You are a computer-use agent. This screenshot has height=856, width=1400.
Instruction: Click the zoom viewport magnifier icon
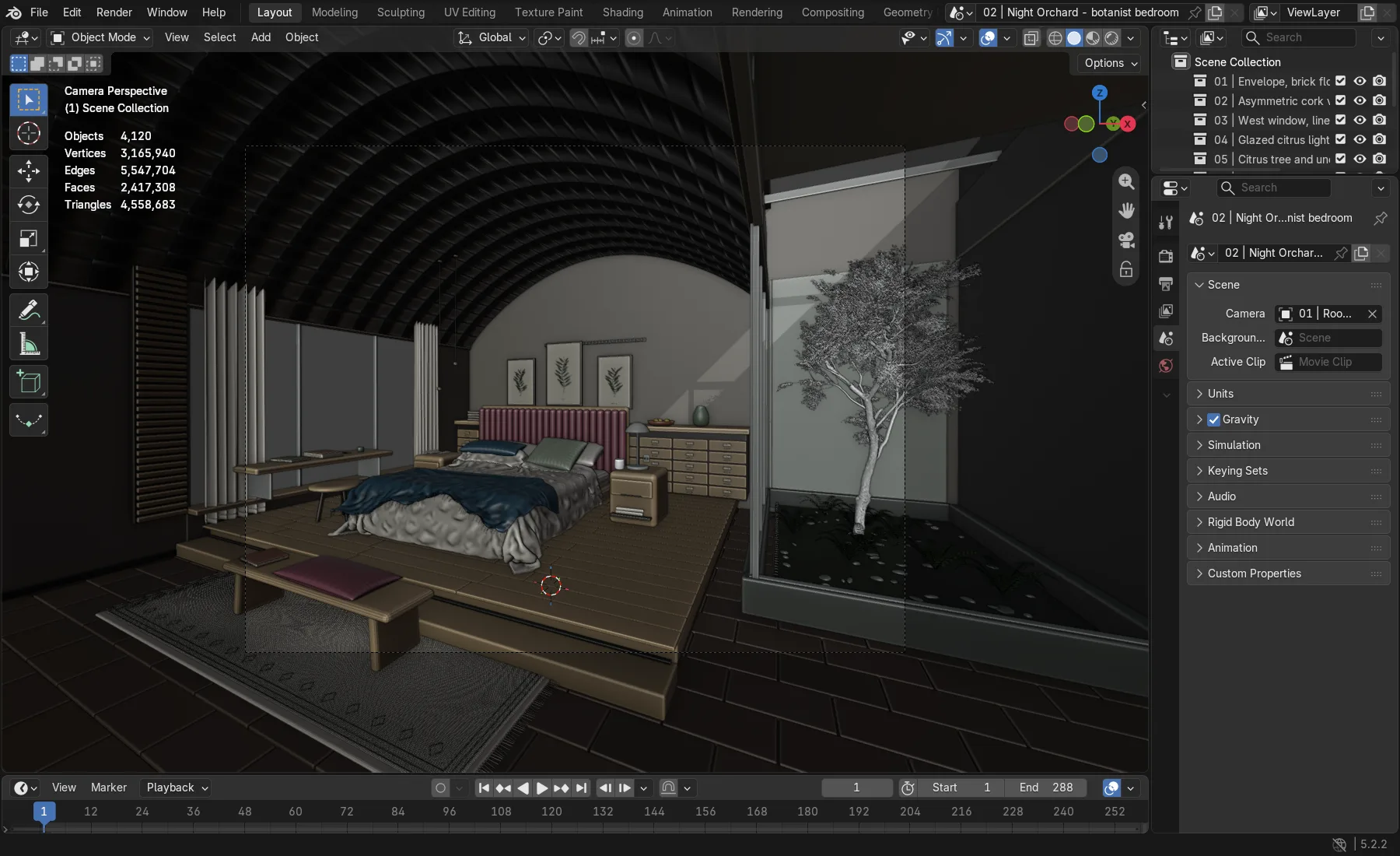1126,181
